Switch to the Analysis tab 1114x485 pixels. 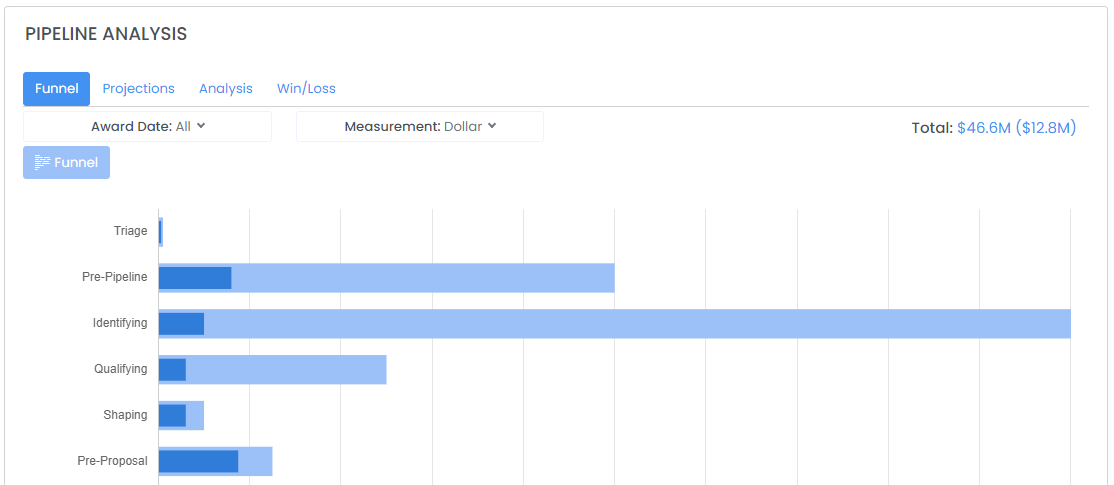226,89
